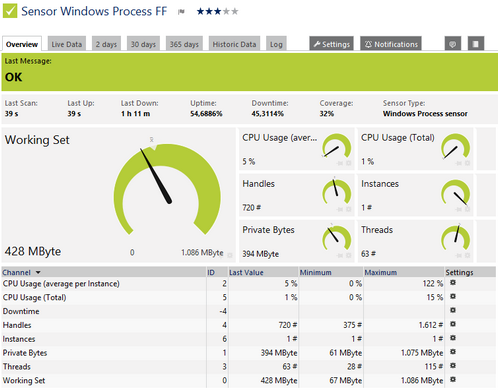
Task: Click gear icon in CPU Usage (Total) gauge tile
Action: coord(467,163)
